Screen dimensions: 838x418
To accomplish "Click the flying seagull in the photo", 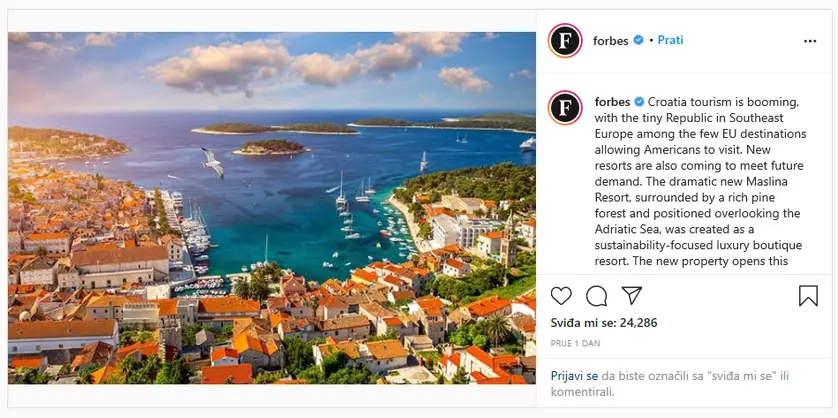I will pyautogui.click(x=211, y=161).
